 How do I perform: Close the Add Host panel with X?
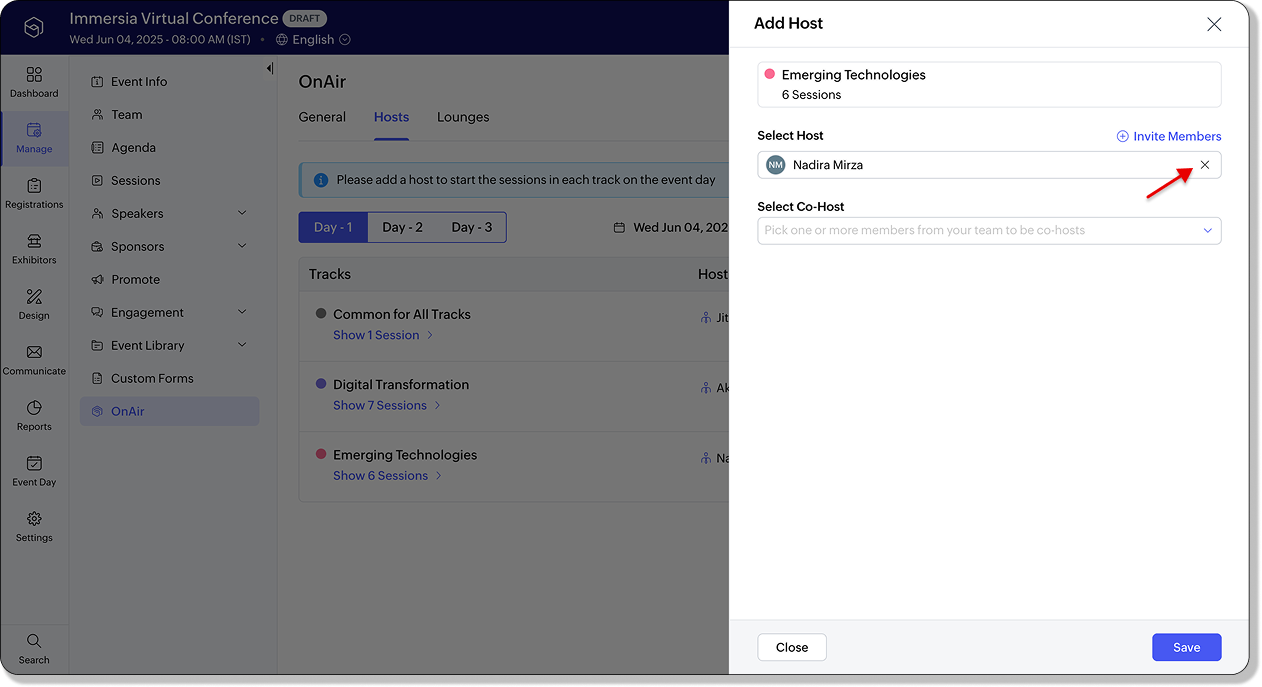pos(1214,24)
